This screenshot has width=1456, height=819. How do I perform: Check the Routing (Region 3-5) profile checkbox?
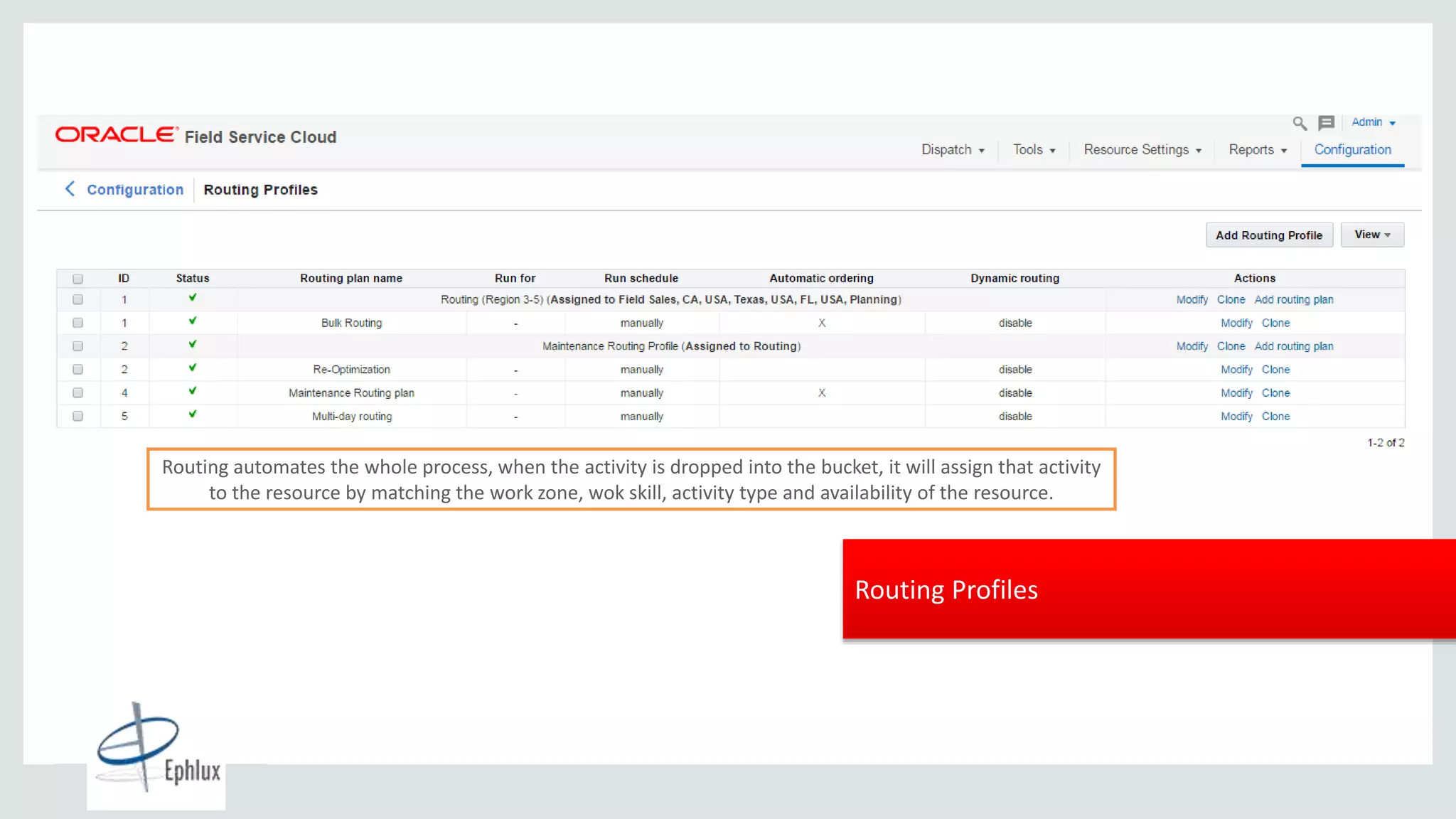pos(77,299)
